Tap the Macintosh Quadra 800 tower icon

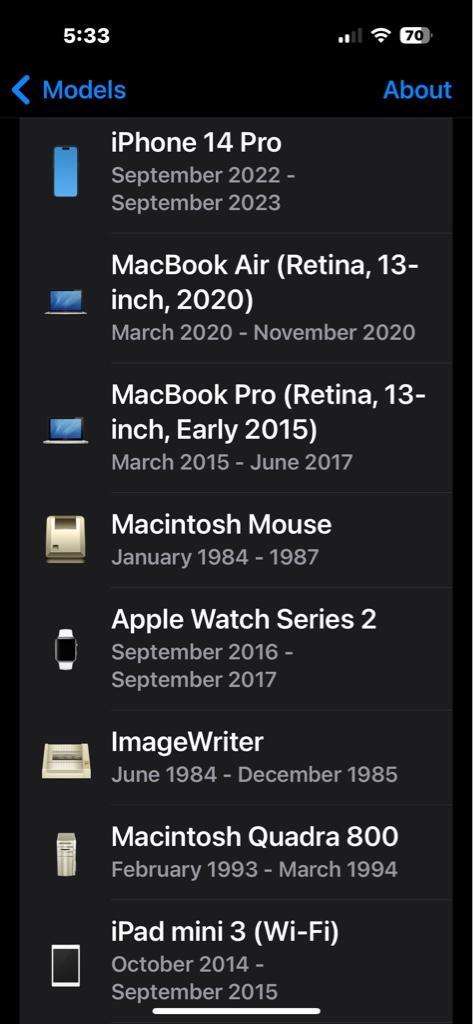click(65, 854)
